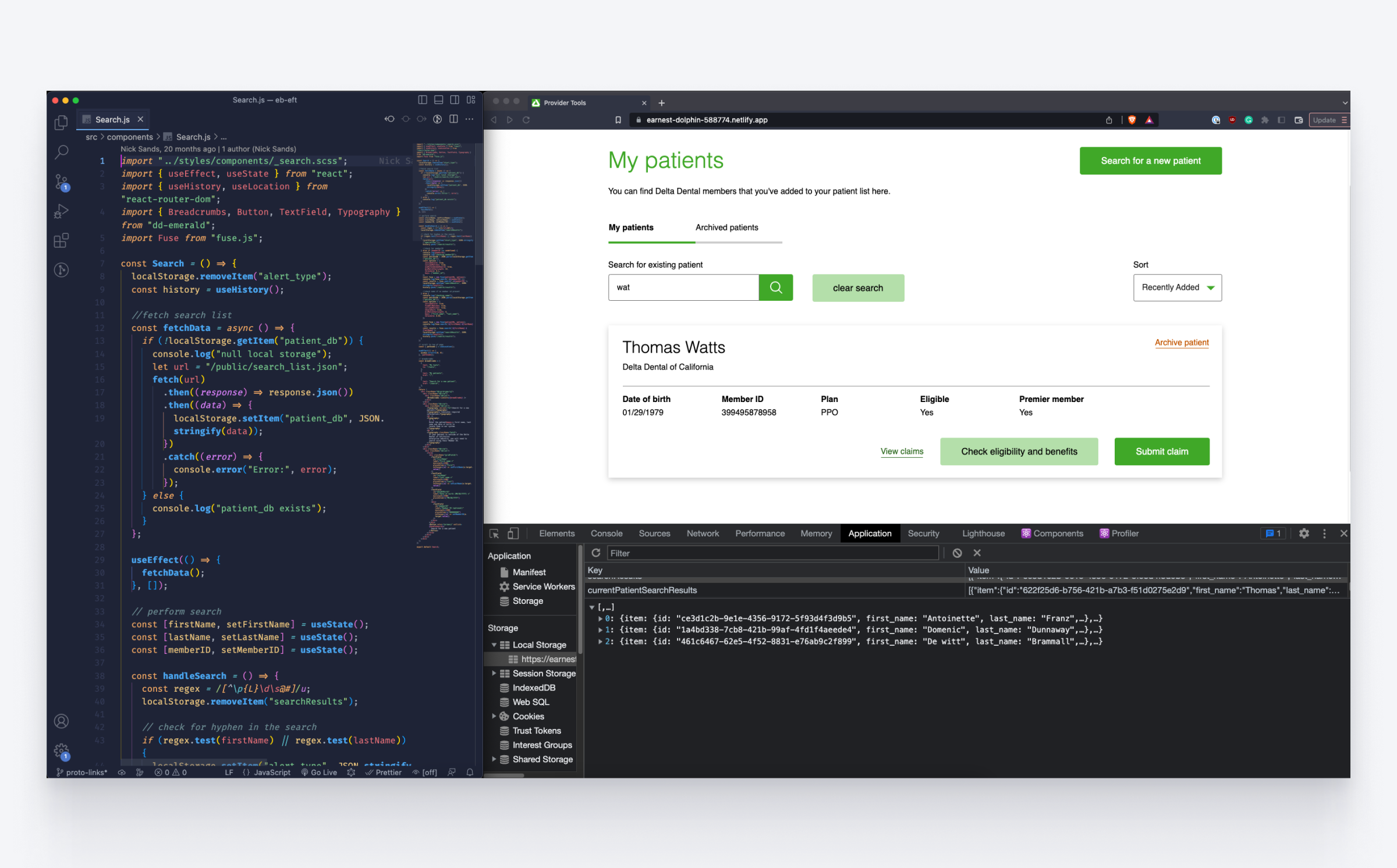Open a new browser tab

coord(661,103)
